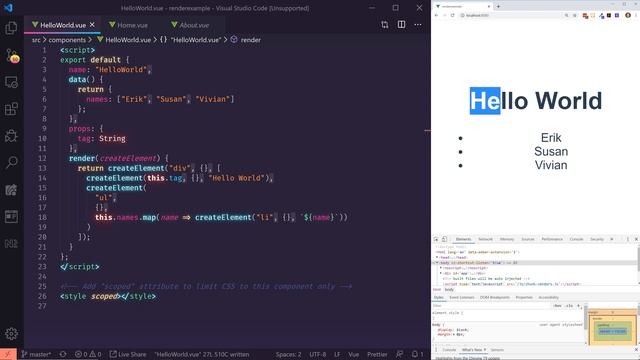
Task: Change end of line sequence 'LF'
Action: point(337,354)
